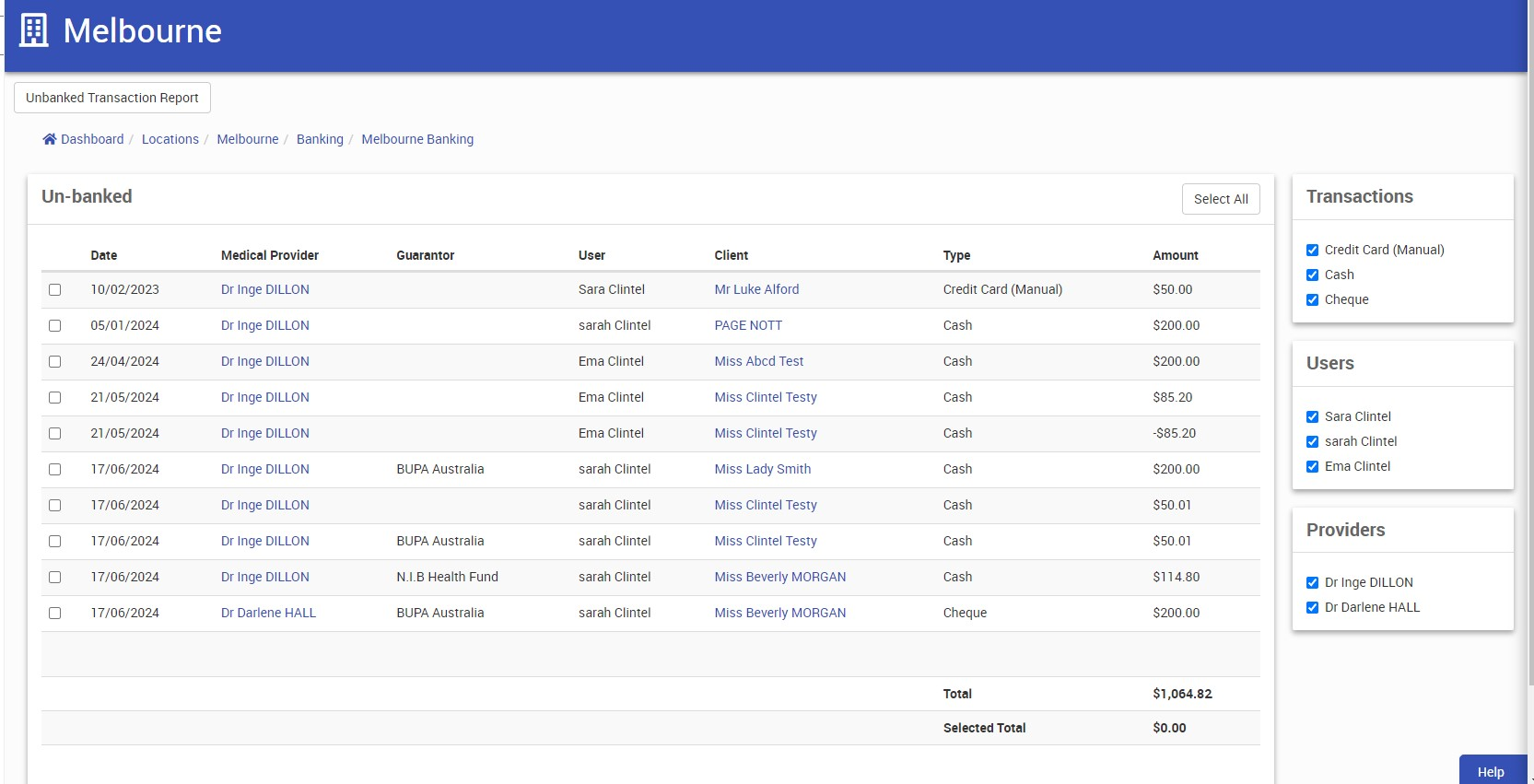The height and width of the screenshot is (784, 1534).
Task: Click the User column header
Action: pos(591,255)
